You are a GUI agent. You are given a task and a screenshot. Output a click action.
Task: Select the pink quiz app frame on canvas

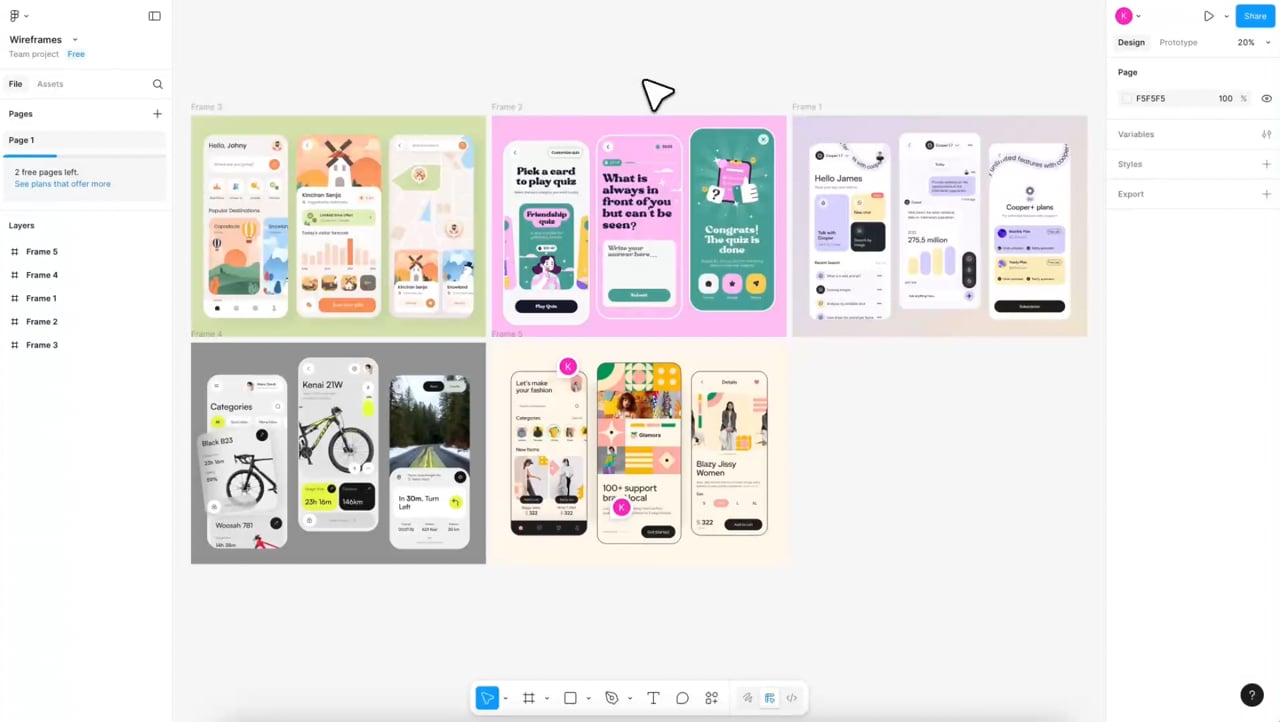(x=639, y=226)
